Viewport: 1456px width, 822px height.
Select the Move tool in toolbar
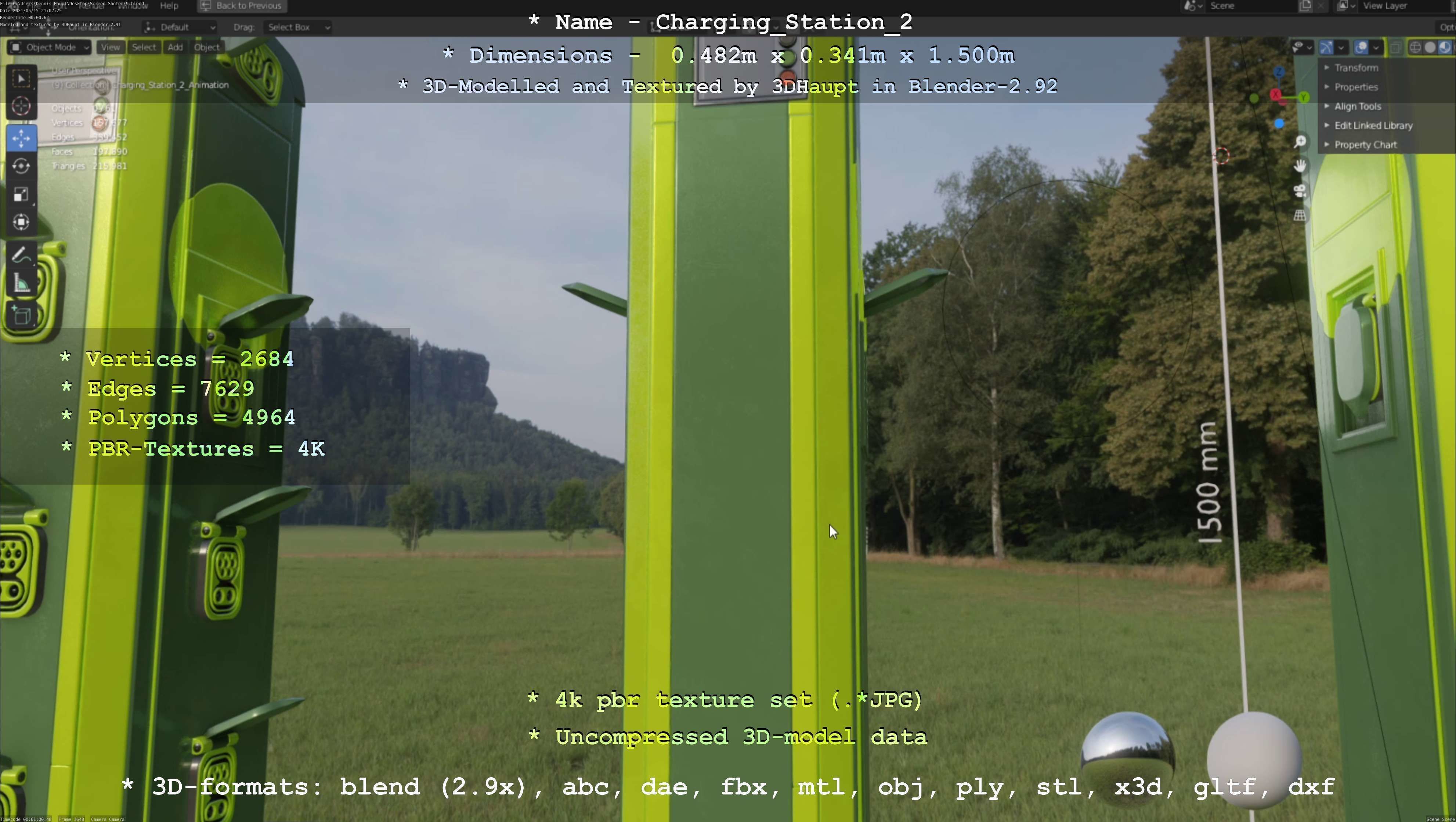21,138
